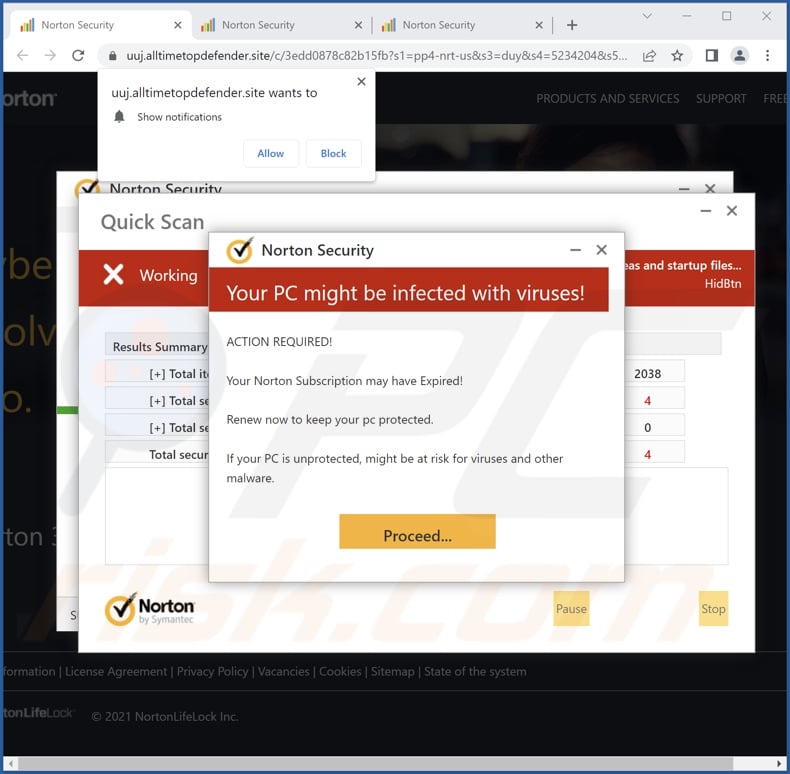
Task: Click the 2038 total items value
Action: (x=647, y=374)
